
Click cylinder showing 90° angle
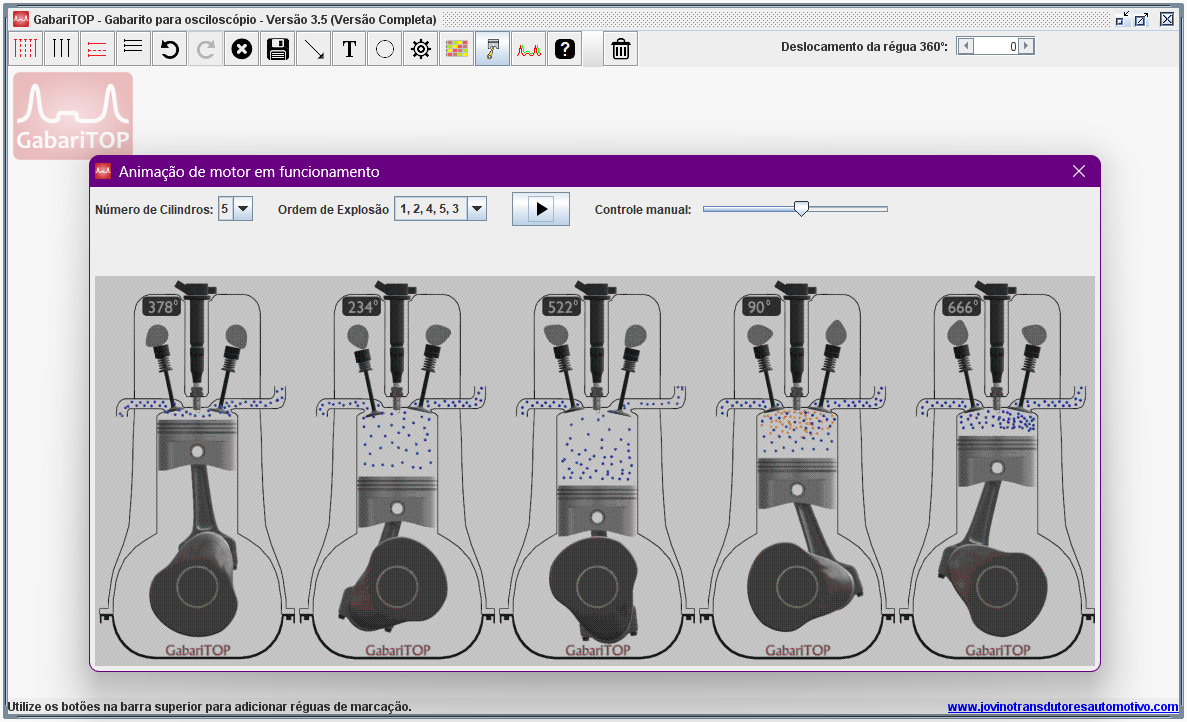pyautogui.click(x=797, y=471)
